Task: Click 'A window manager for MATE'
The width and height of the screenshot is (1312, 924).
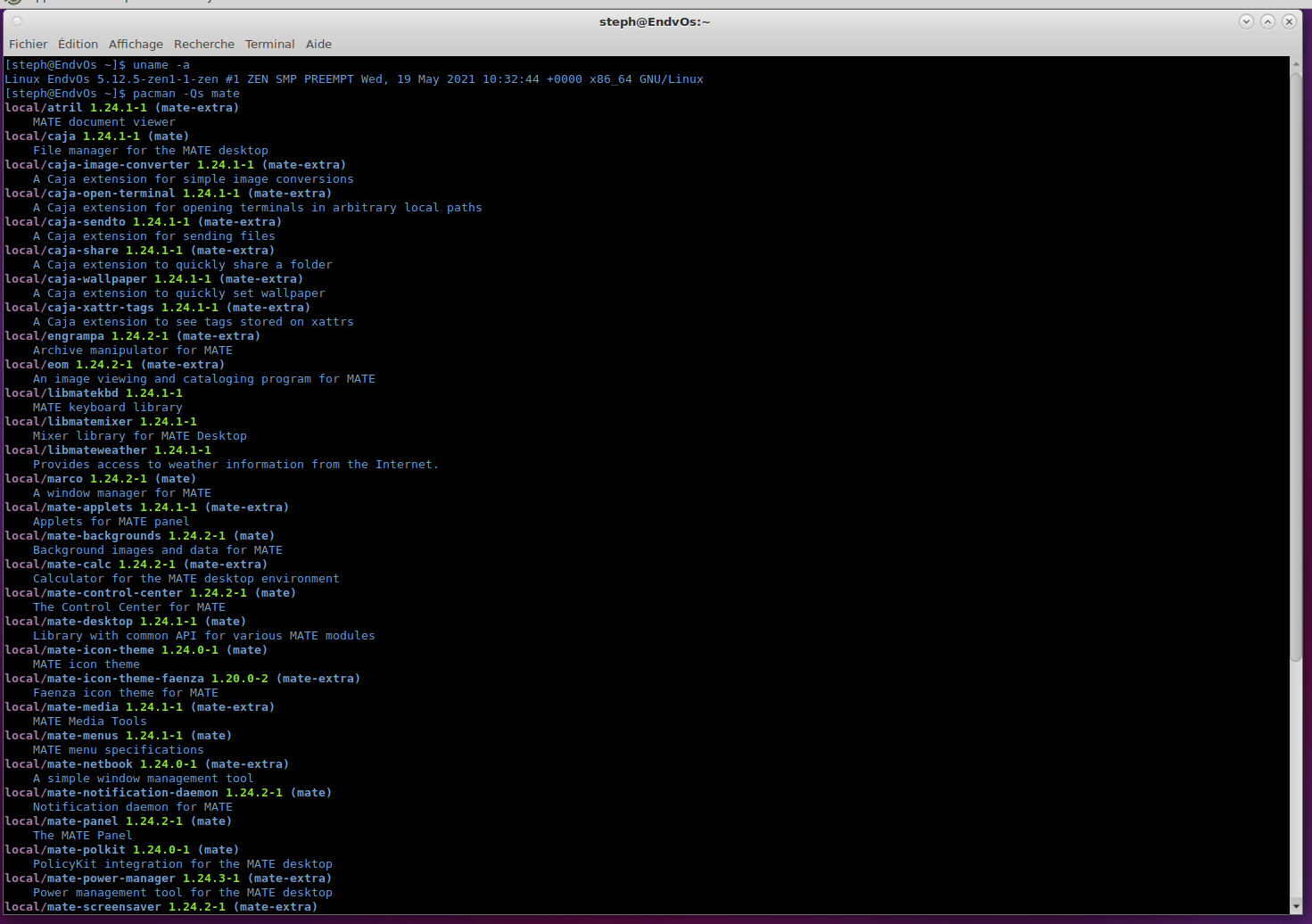Action: [122, 493]
